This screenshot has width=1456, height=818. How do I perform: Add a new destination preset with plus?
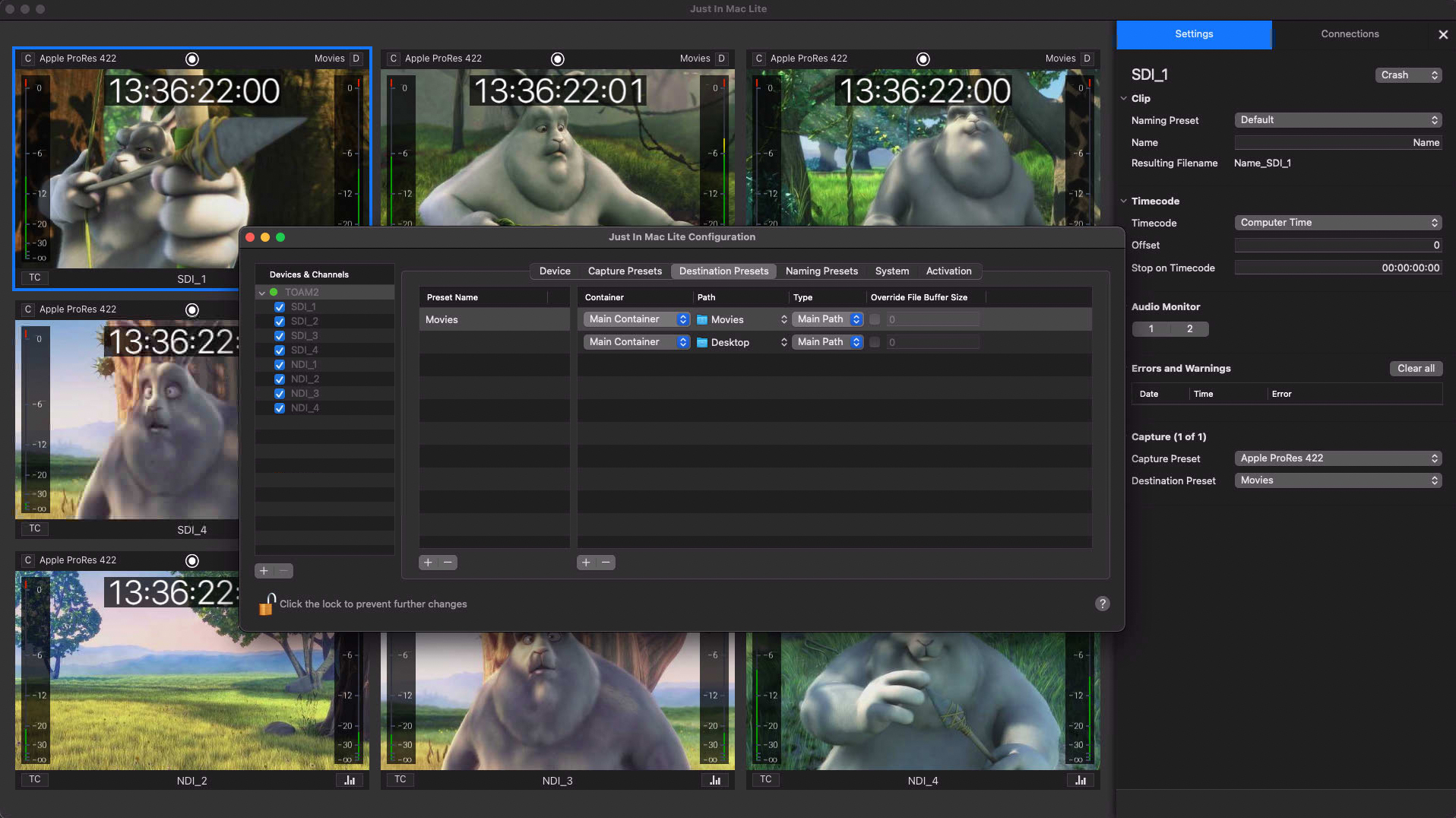429,563
